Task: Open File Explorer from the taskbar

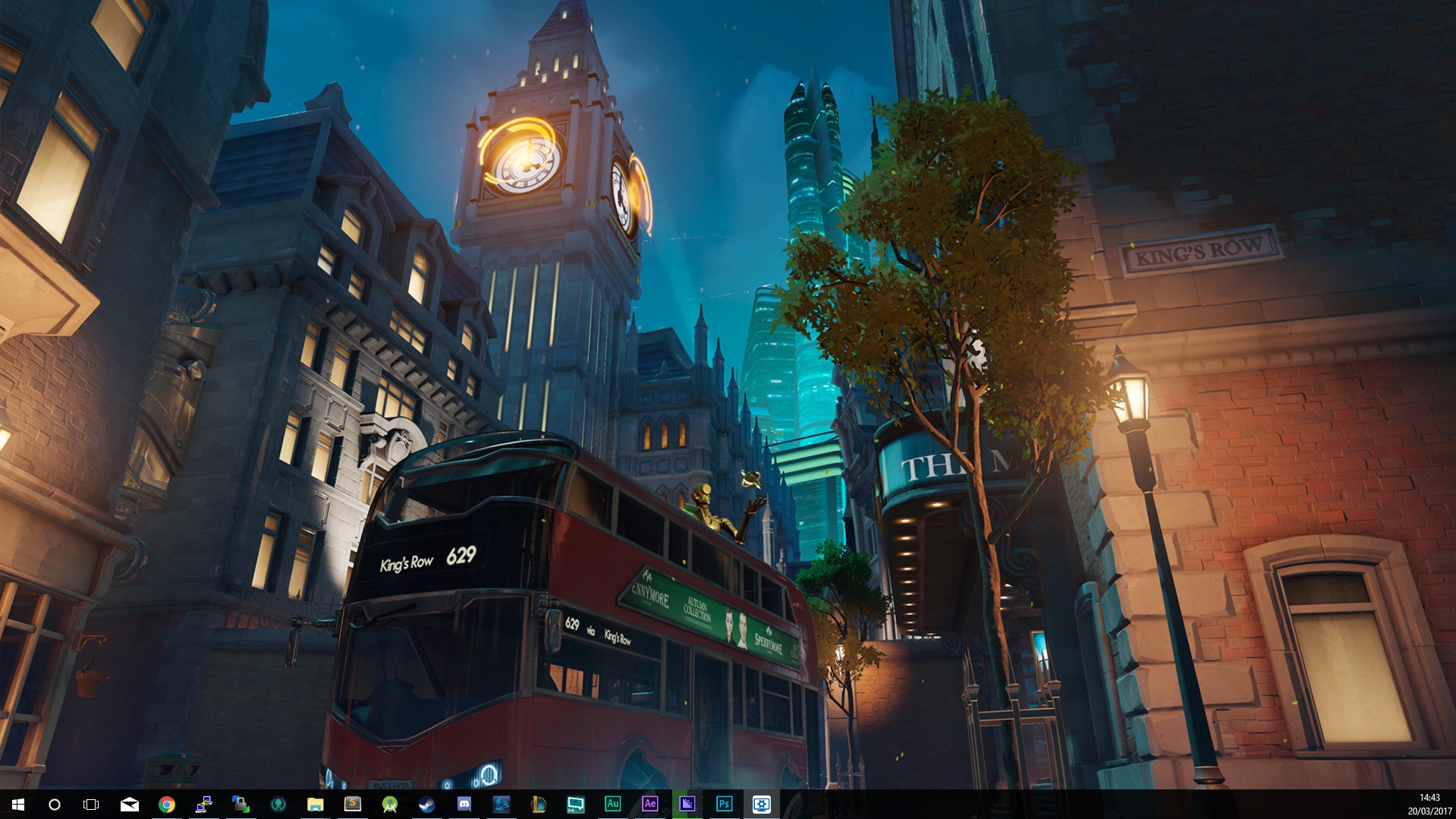Action: pyautogui.click(x=316, y=805)
